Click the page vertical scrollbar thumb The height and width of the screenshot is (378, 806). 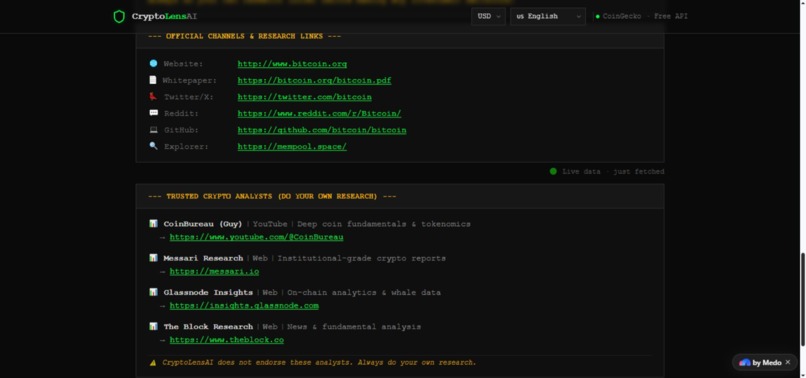(x=802, y=299)
